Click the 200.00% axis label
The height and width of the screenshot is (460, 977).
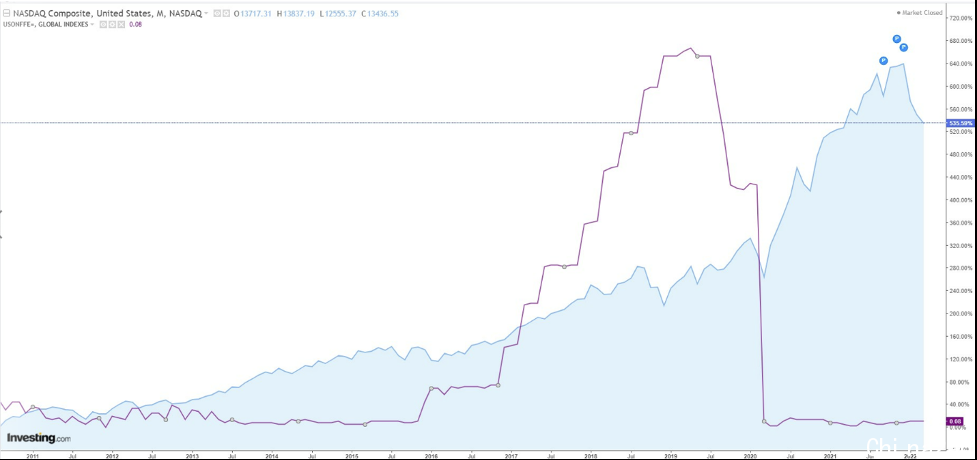(x=962, y=314)
